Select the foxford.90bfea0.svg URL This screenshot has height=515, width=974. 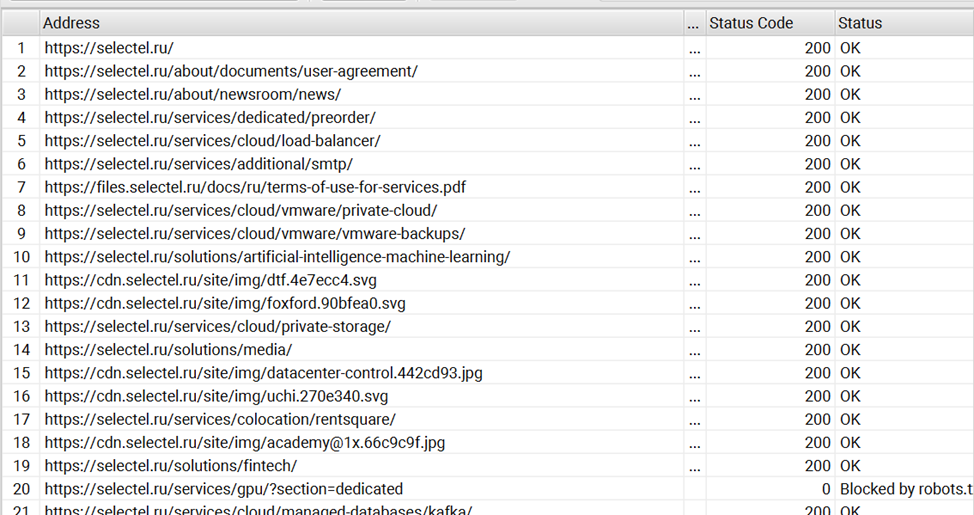(x=225, y=303)
